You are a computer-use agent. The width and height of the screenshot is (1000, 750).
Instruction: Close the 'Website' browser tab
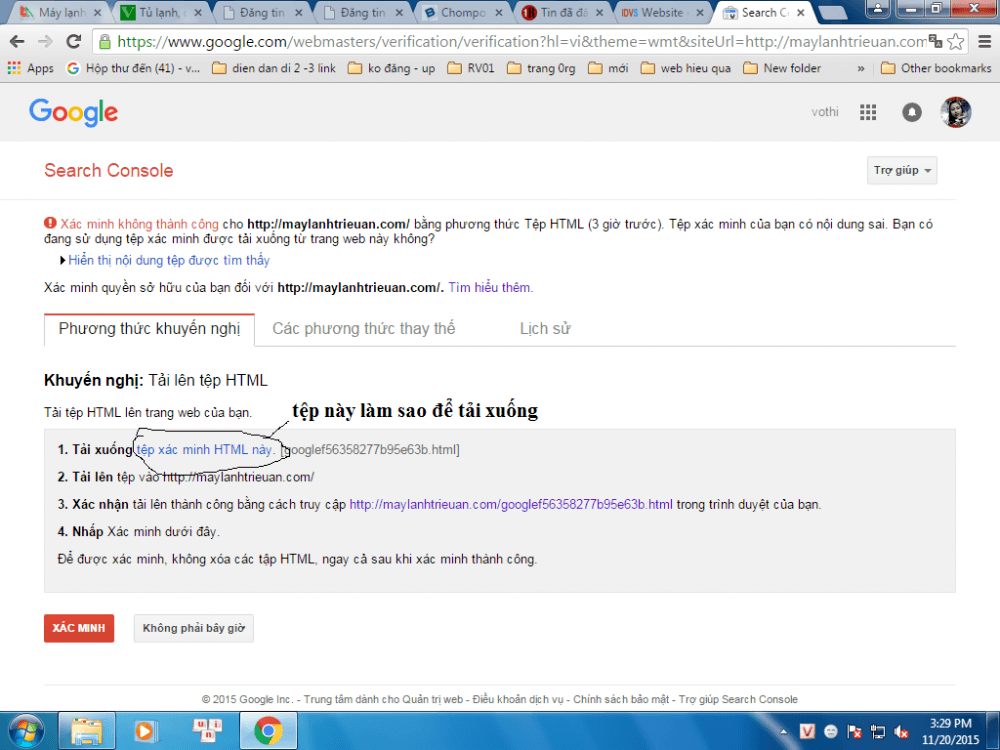tap(700, 13)
